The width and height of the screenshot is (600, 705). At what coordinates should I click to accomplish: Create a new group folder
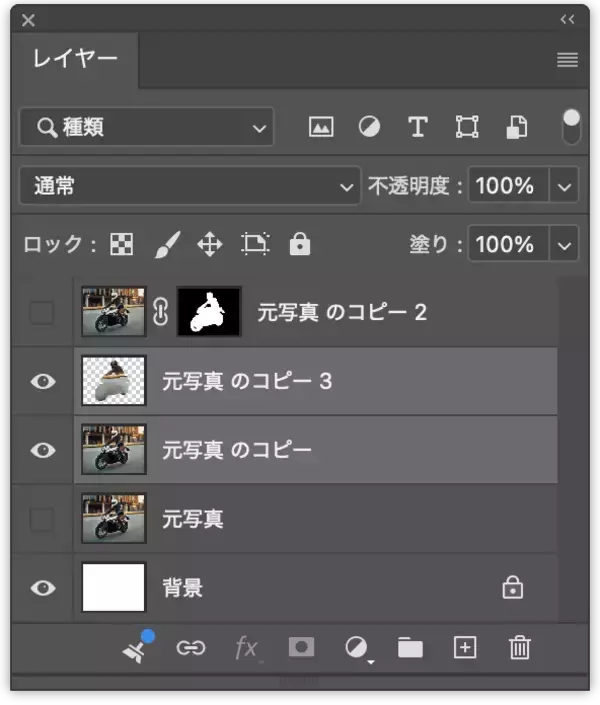pyautogui.click(x=410, y=648)
